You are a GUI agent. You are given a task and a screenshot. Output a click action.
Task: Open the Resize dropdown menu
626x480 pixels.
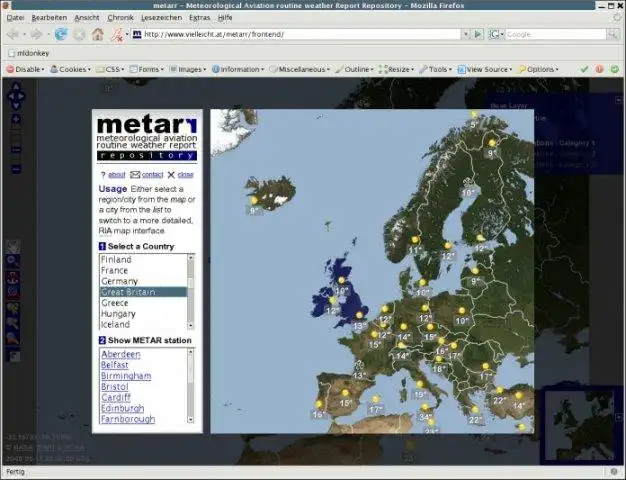click(396, 69)
